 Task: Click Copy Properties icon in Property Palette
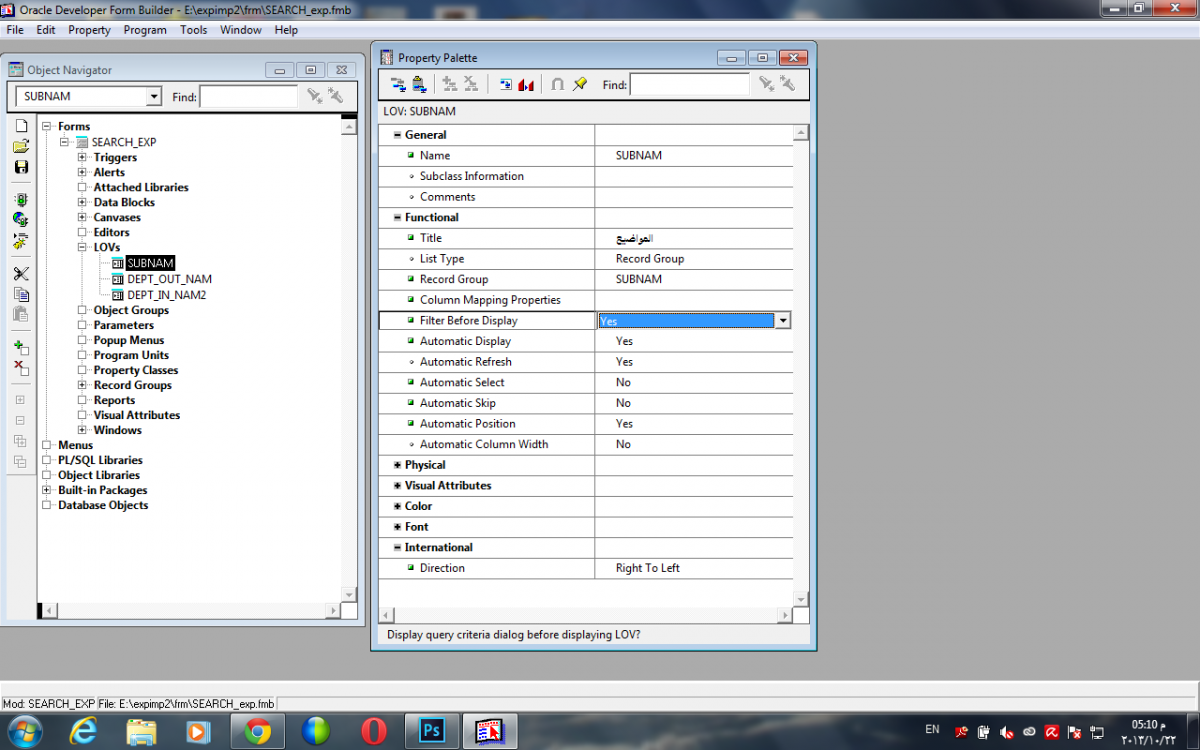tap(398, 85)
